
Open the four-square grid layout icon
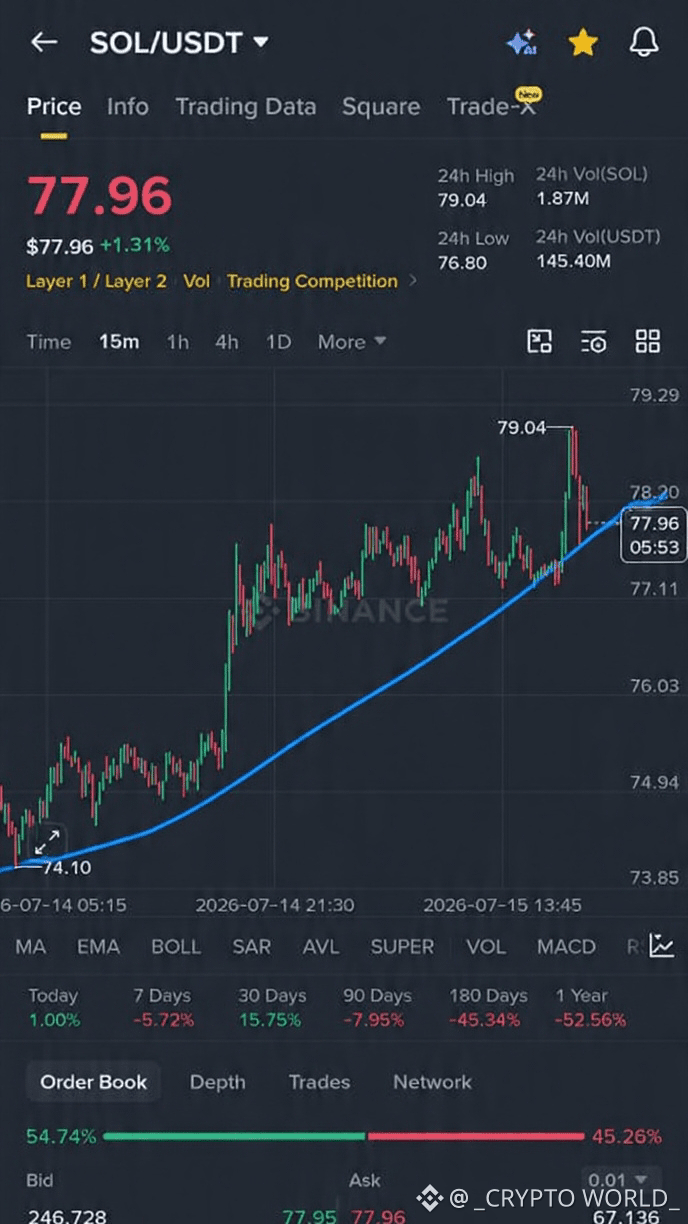648,342
